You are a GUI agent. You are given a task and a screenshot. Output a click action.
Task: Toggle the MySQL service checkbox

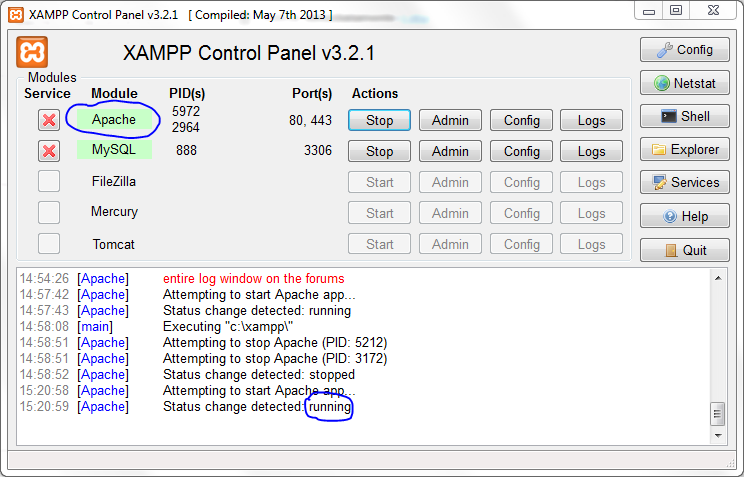tap(49, 151)
